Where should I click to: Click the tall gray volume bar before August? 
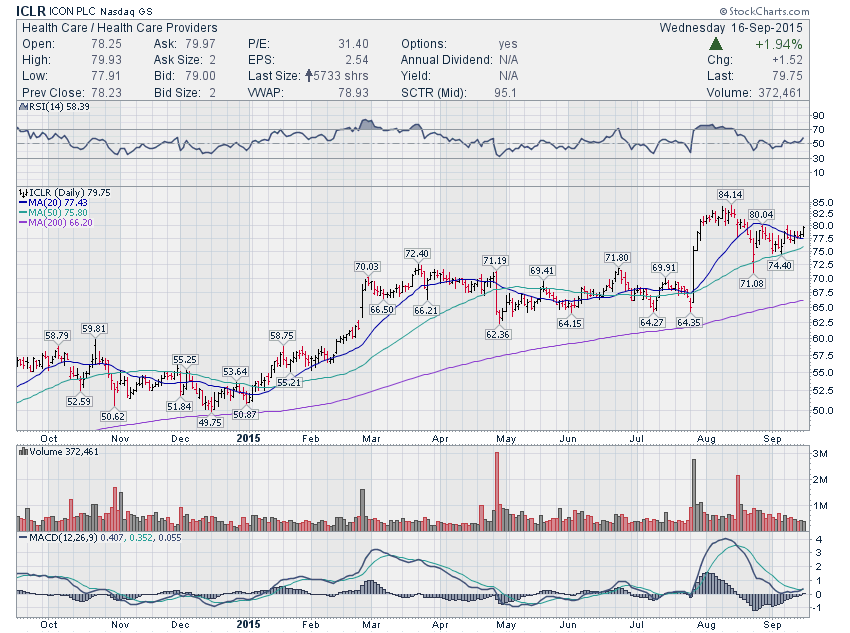694,495
